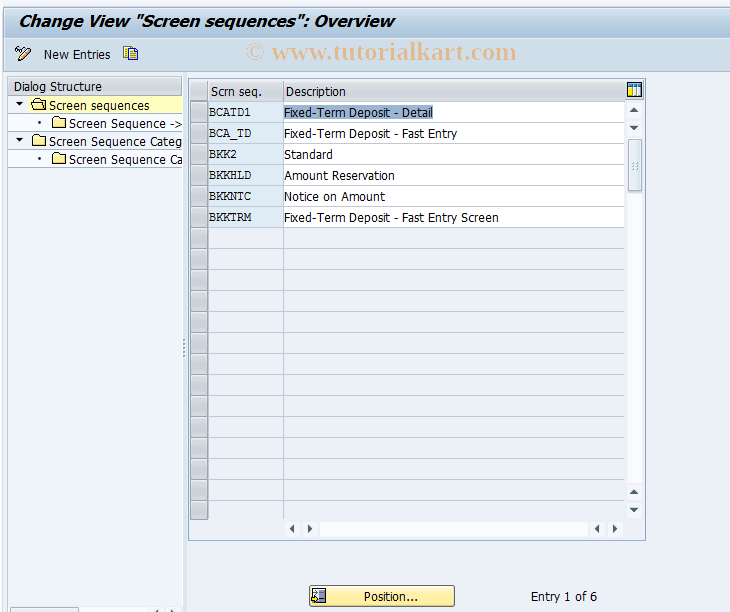
Task: Click the top scroll-up arrow of table
Action: (634, 110)
